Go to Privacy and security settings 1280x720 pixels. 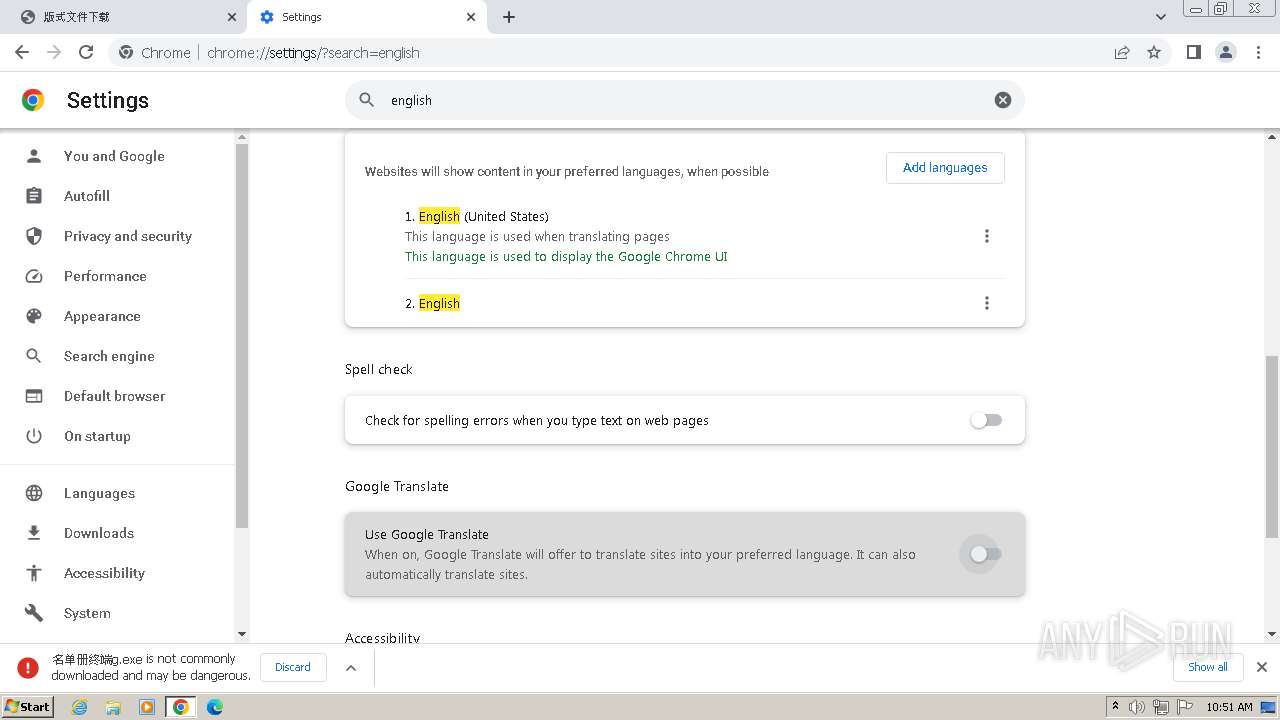[127, 236]
